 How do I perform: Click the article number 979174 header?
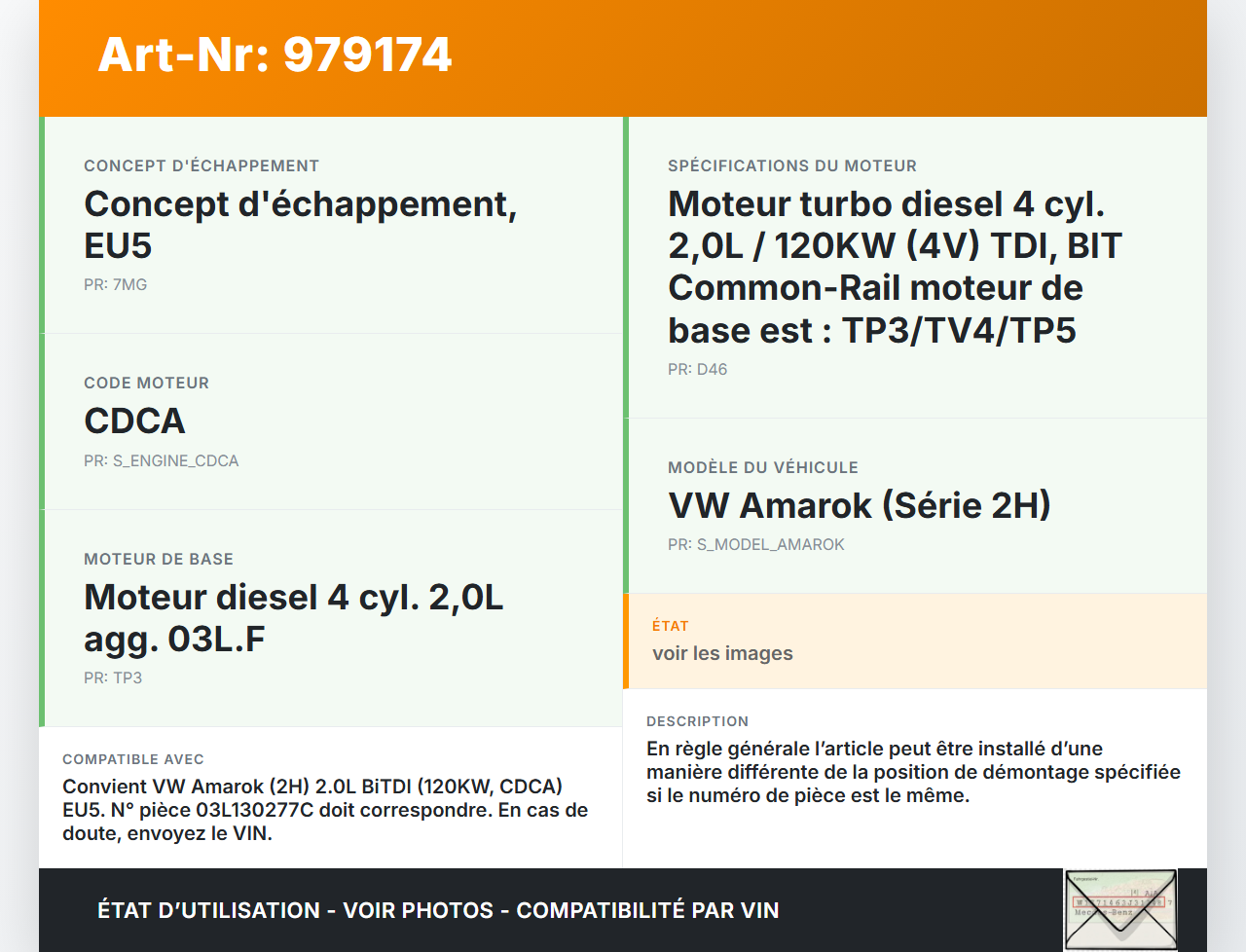[x=275, y=56]
